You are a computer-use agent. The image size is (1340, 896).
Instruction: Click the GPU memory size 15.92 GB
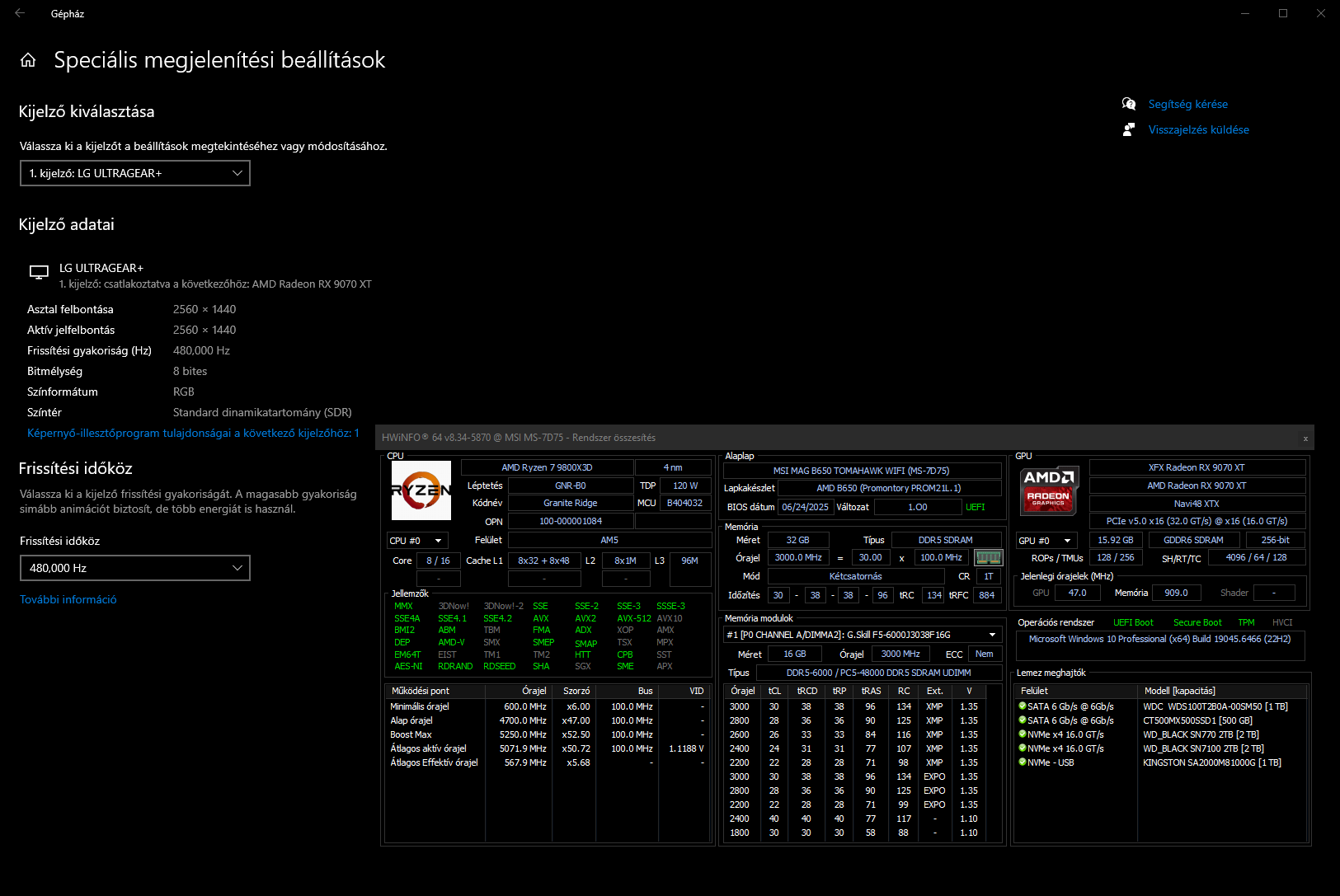(x=1116, y=540)
